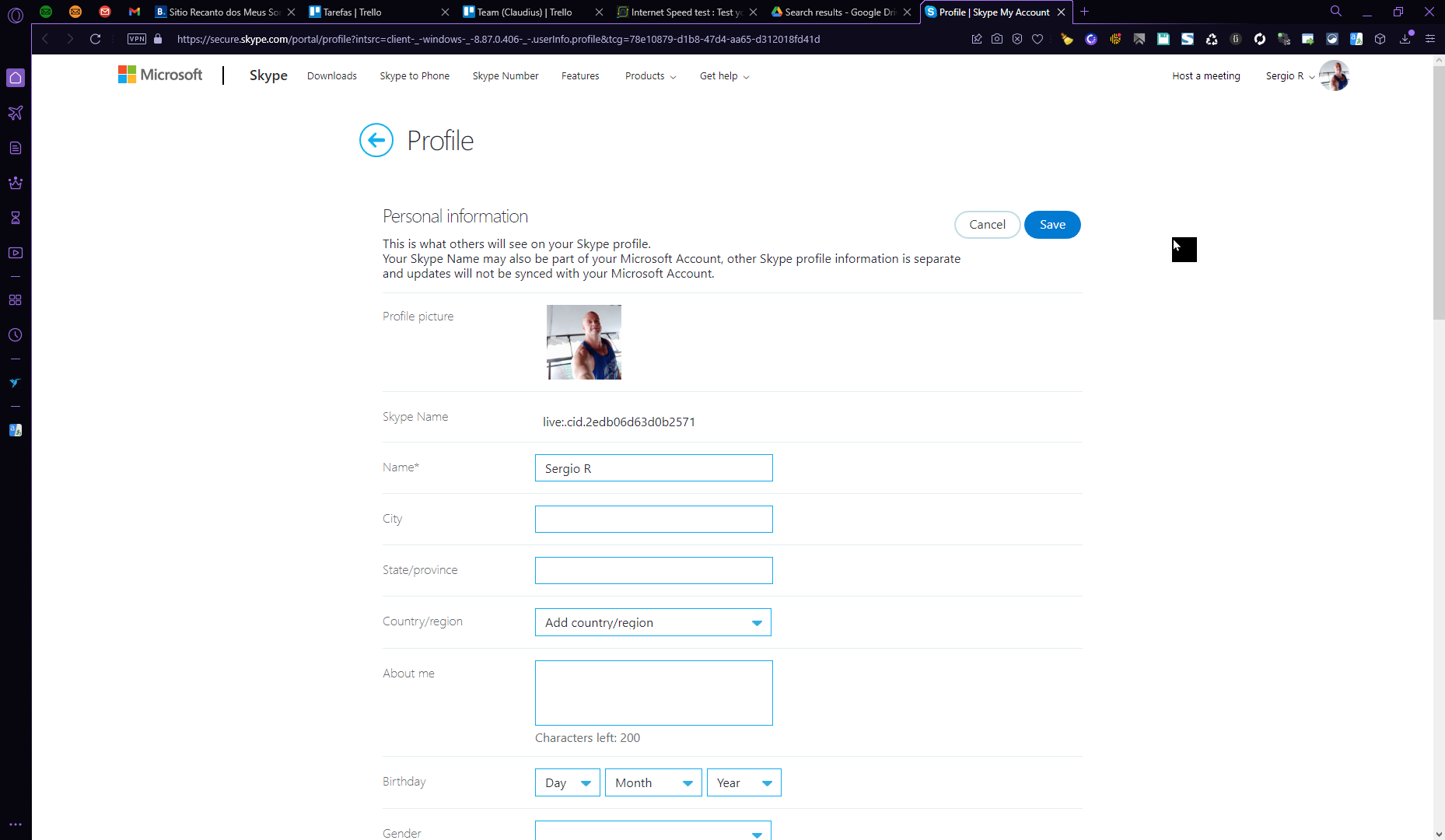This screenshot has width=1445, height=840.
Task: Click the broom cleaner extension icon
Action: click(1067, 39)
